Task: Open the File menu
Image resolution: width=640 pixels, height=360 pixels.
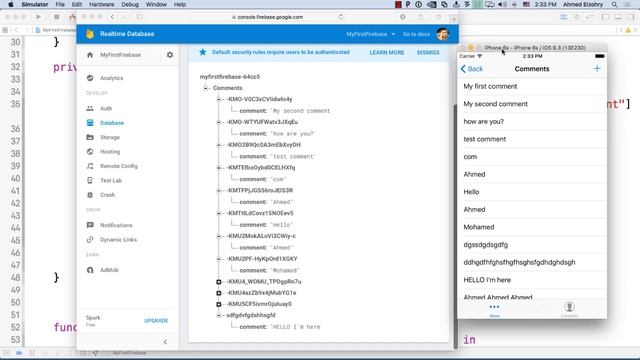Action: pos(60,4)
